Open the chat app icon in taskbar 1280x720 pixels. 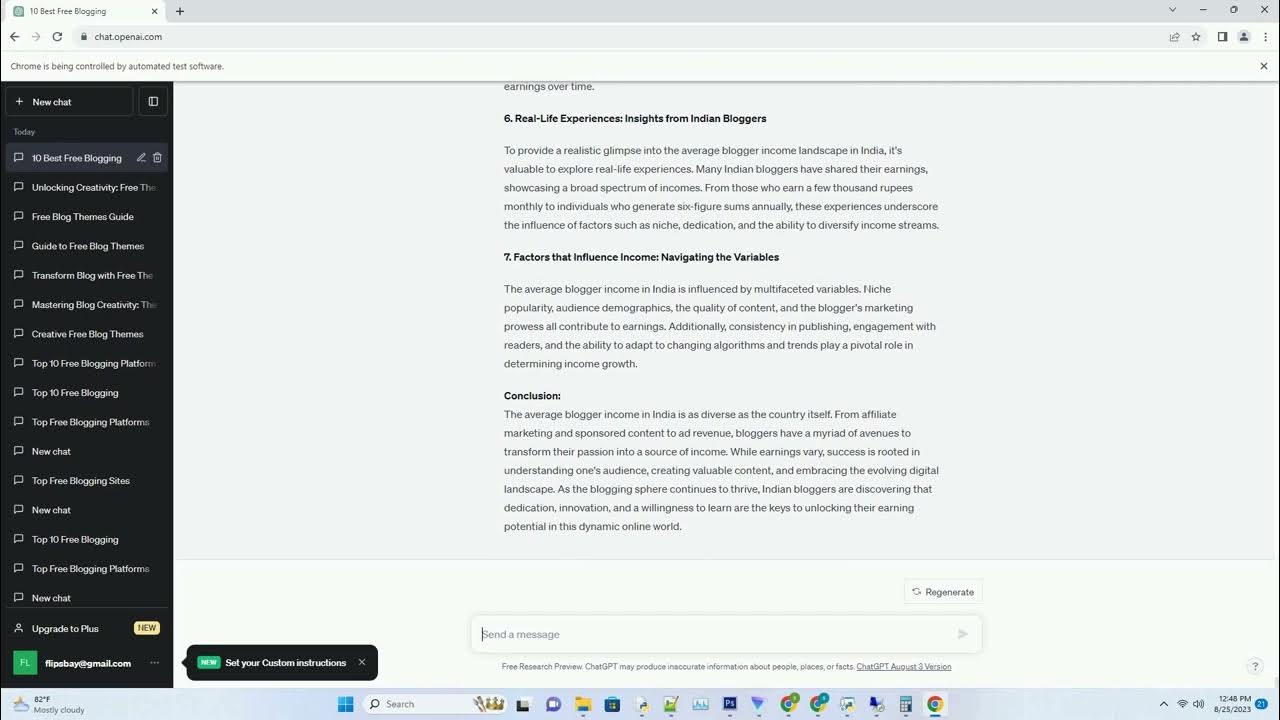tap(553, 704)
